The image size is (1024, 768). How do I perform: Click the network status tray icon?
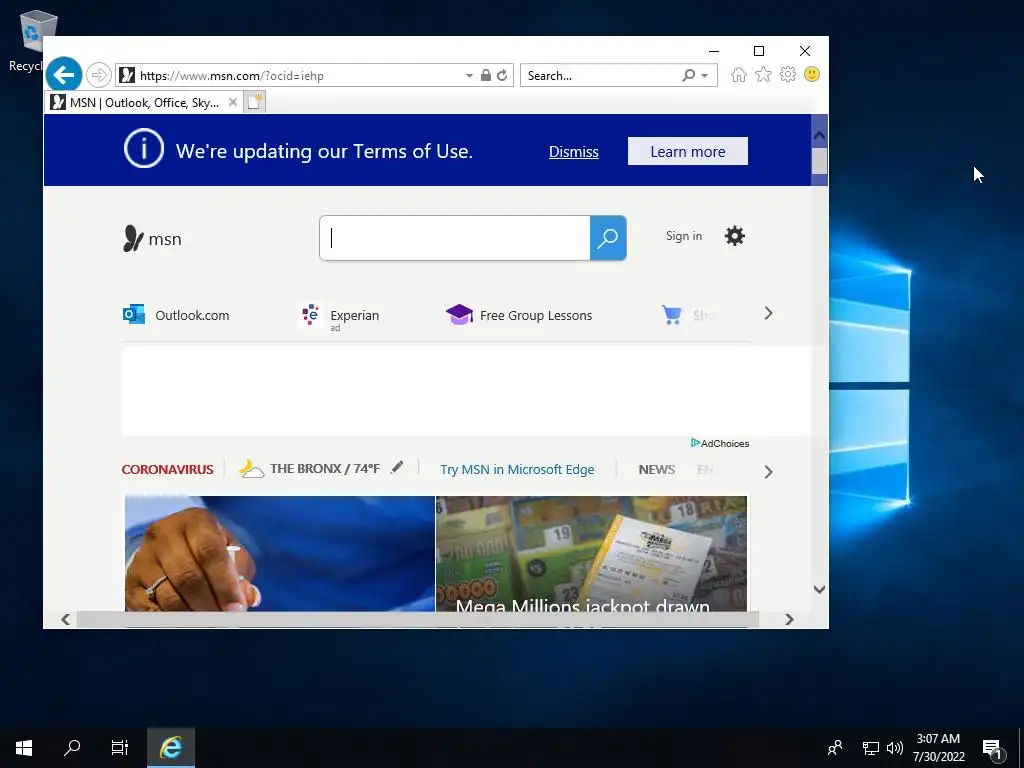pos(871,748)
